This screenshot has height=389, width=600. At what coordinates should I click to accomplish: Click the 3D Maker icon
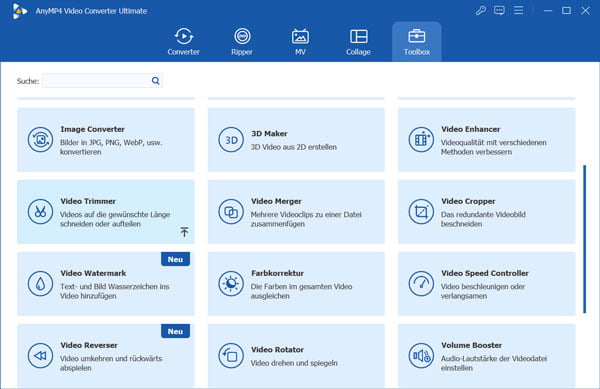pyautogui.click(x=231, y=140)
